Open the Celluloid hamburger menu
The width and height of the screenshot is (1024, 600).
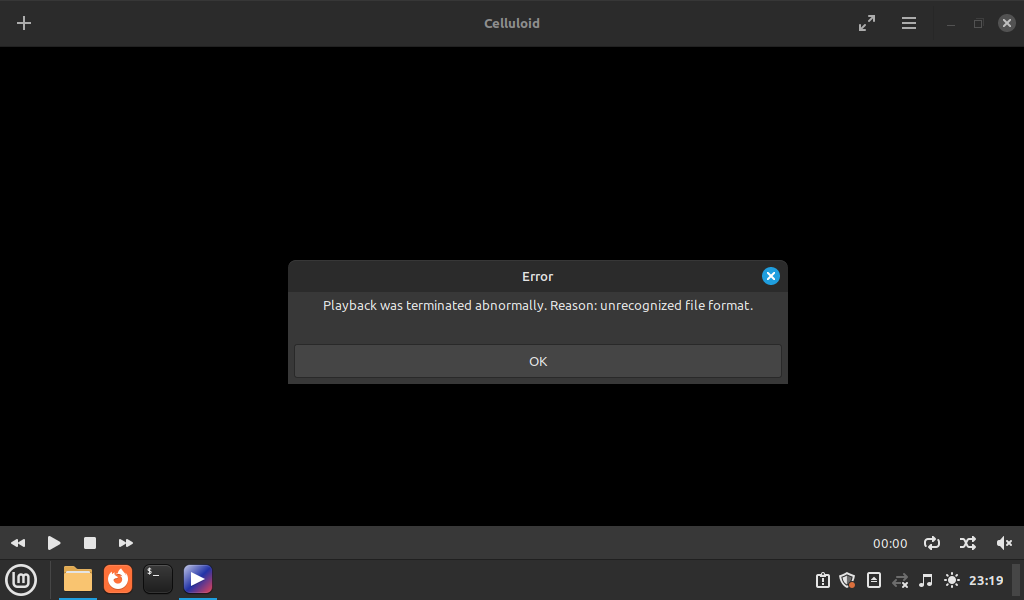[x=909, y=23]
